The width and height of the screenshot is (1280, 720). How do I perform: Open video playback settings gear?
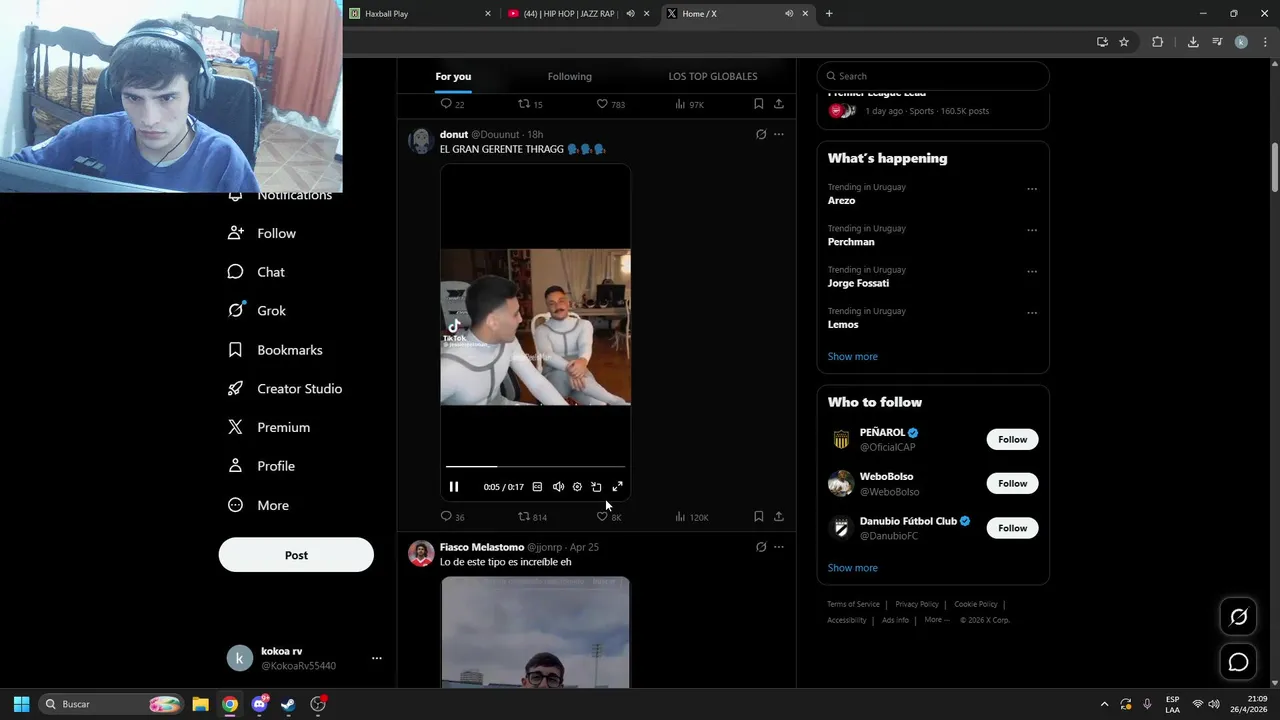577,487
